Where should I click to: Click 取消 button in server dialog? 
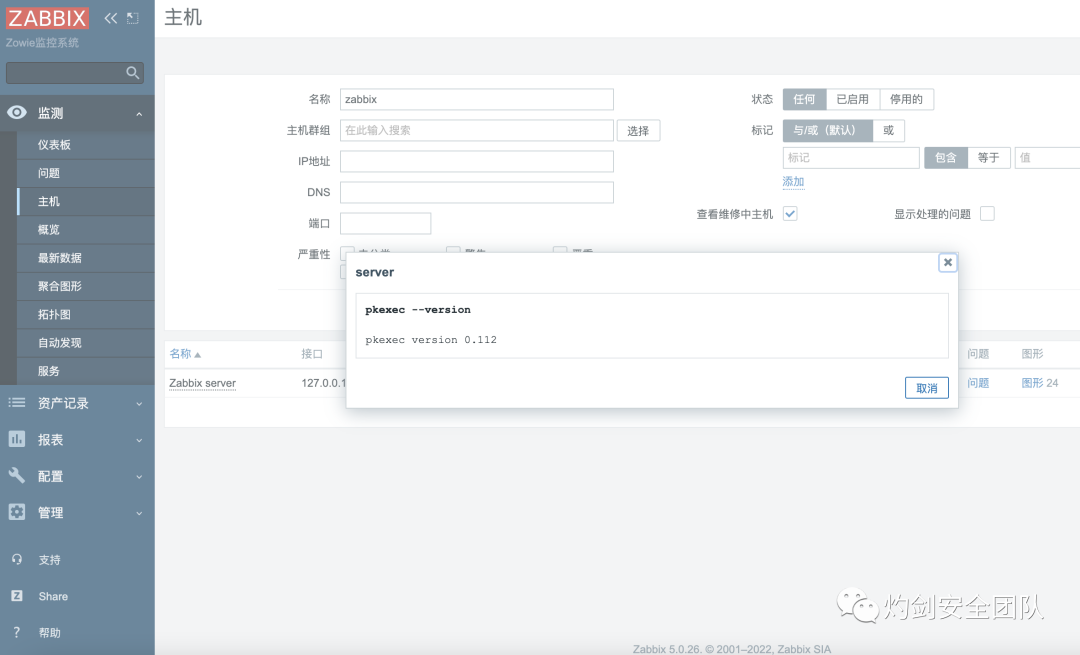click(926, 388)
